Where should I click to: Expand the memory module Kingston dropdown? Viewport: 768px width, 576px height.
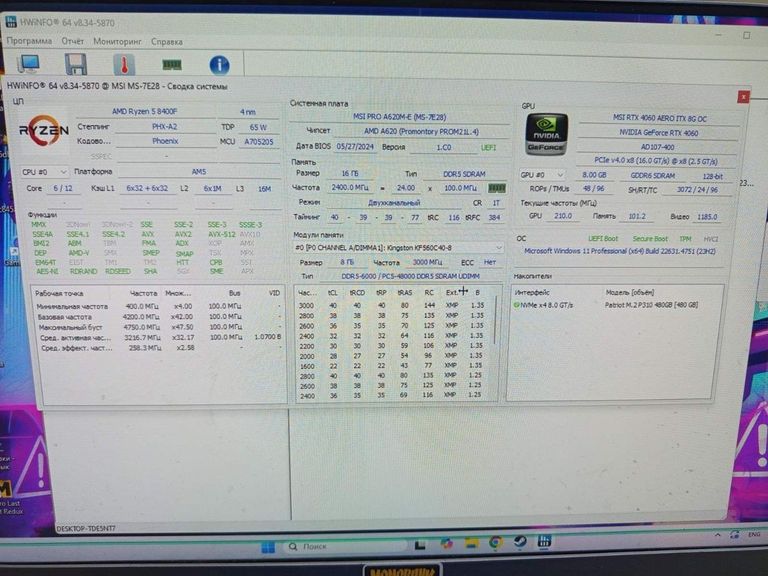pyautogui.click(x=398, y=248)
